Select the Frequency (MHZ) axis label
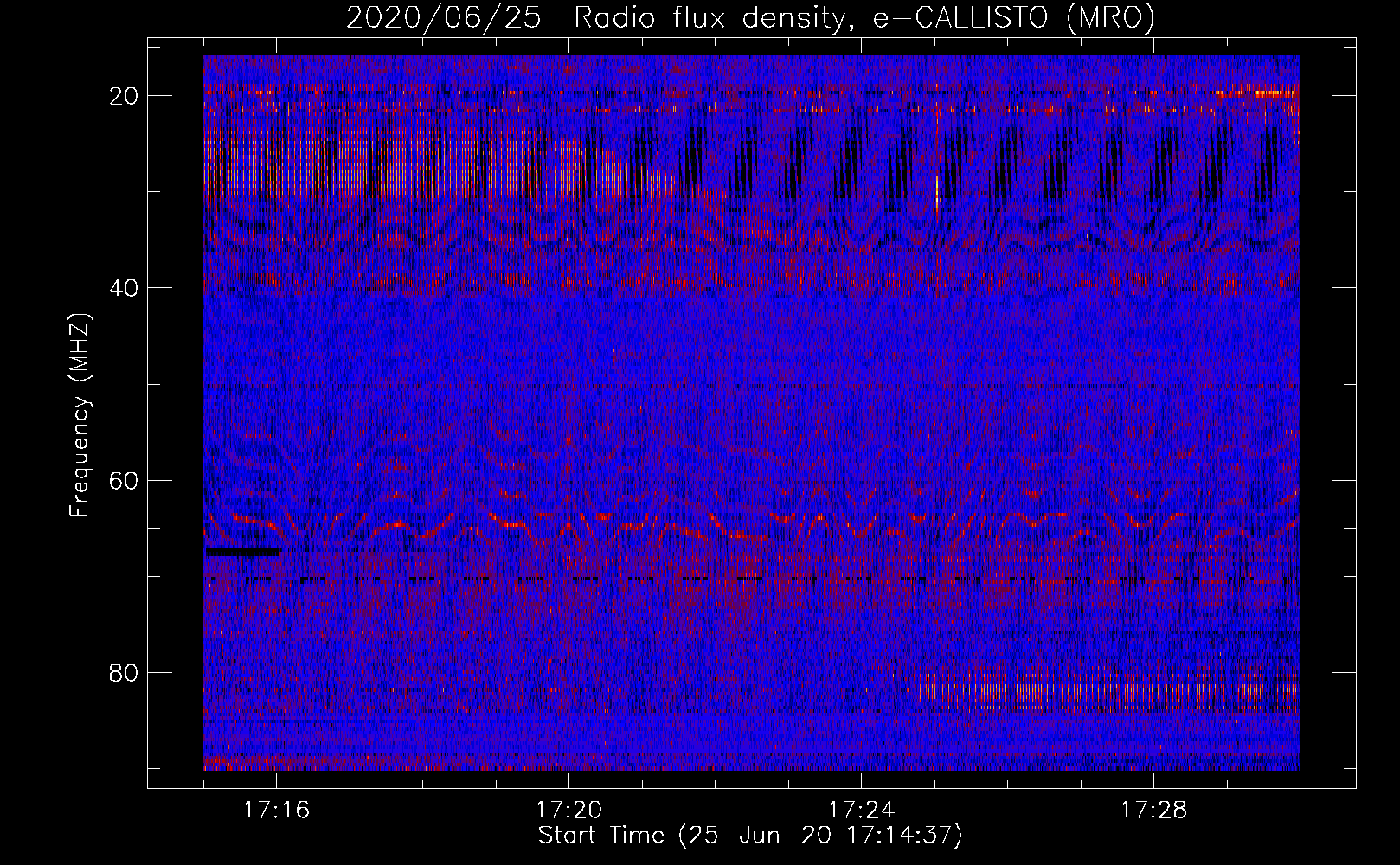1400x865 pixels. (80, 414)
